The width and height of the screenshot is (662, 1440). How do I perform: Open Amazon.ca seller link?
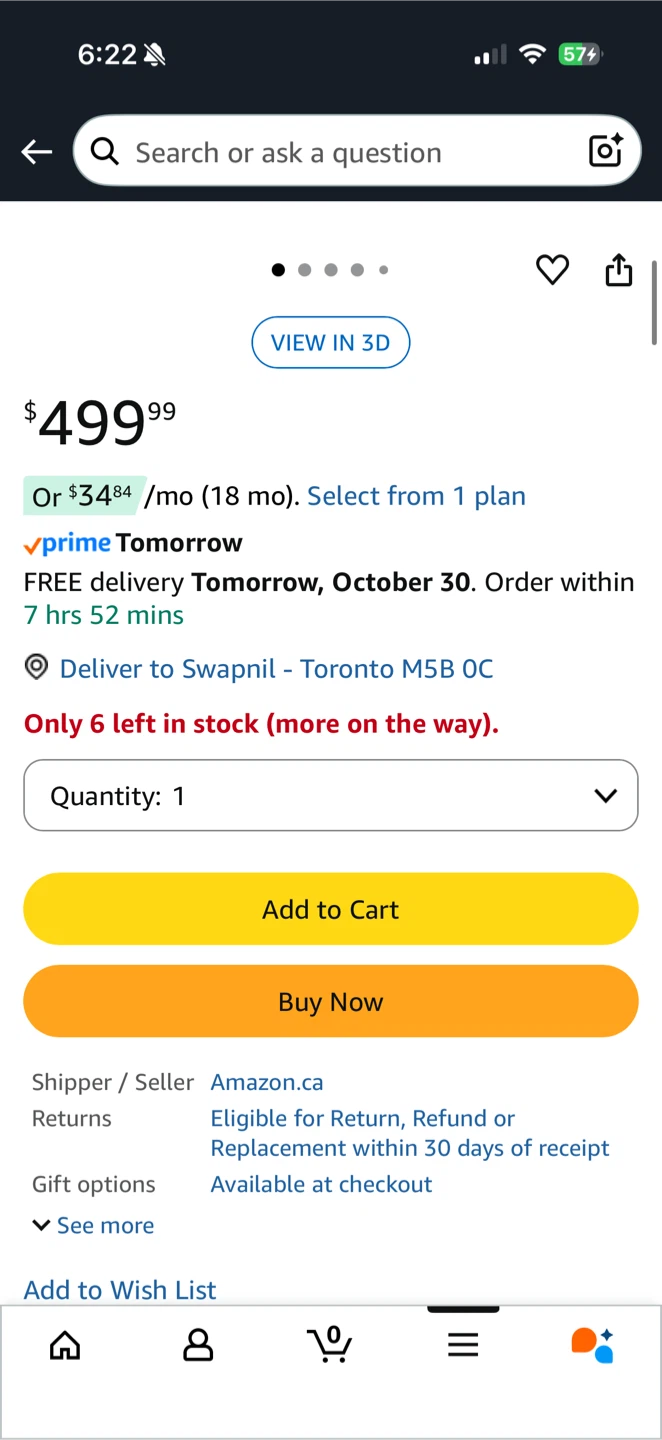(267, 1082)
